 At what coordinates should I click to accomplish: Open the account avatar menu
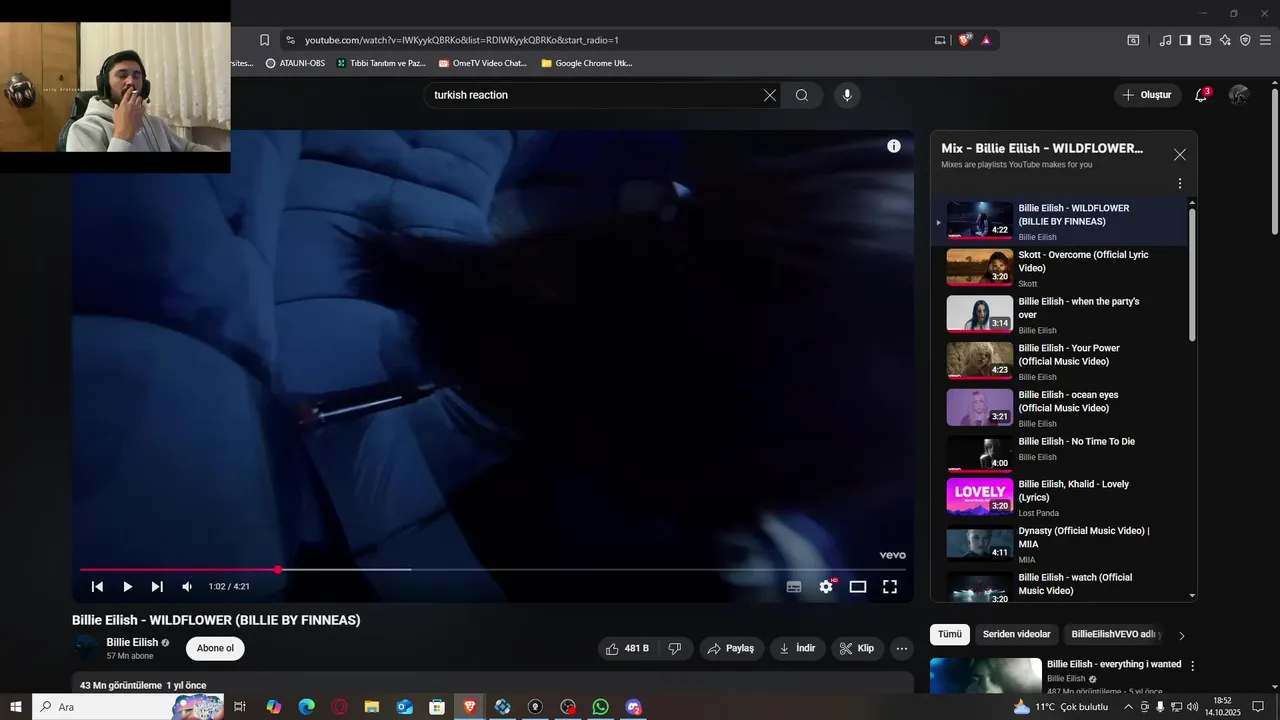(x=1239, y=95)
